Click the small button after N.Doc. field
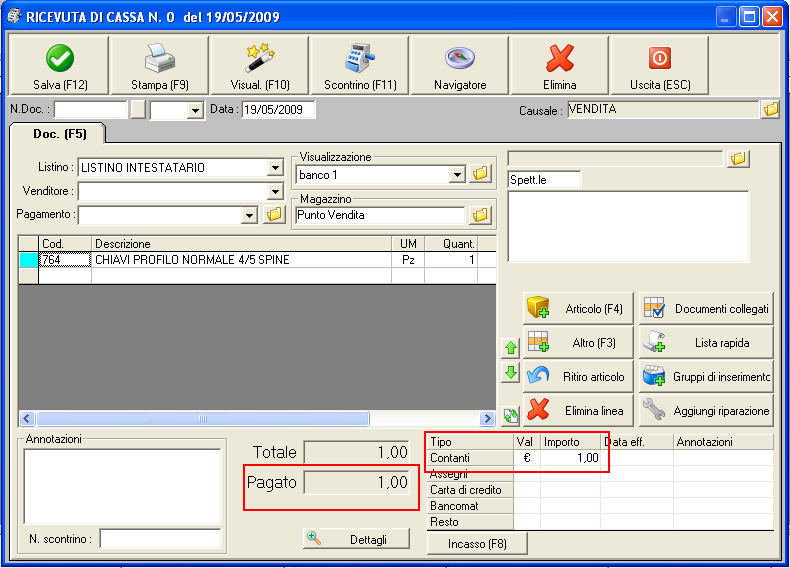The height and width of the screenshot is (568, 790). (x=138, y=109)
